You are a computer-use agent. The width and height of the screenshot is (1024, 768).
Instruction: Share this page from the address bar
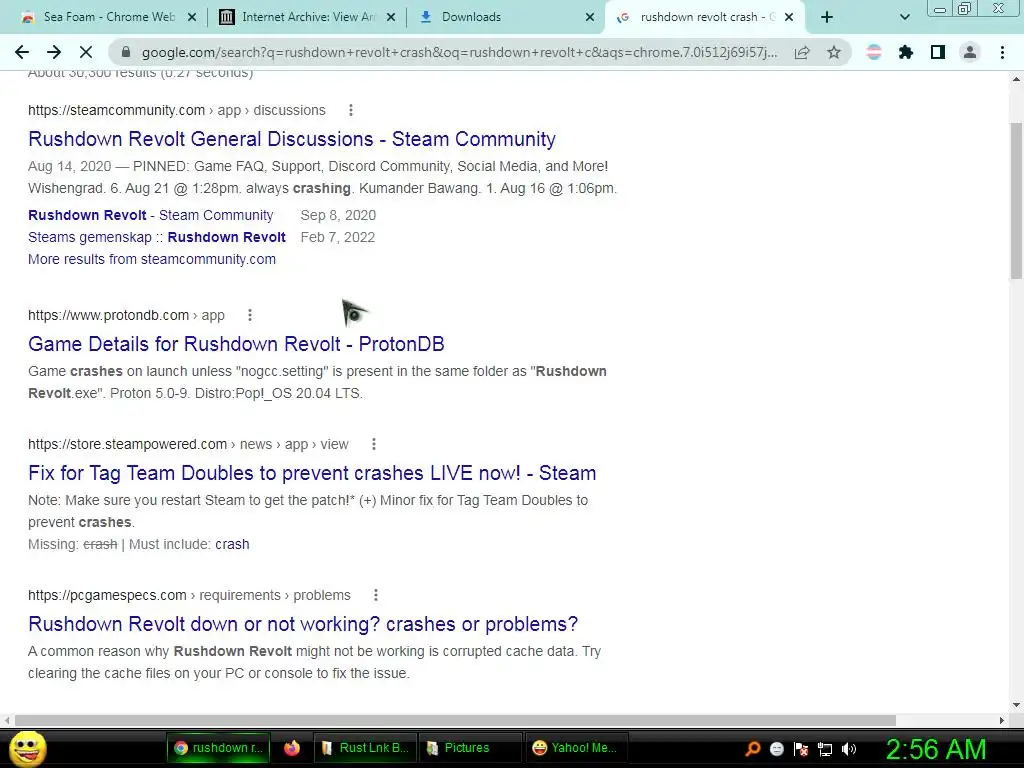click(x=802, y=52)
